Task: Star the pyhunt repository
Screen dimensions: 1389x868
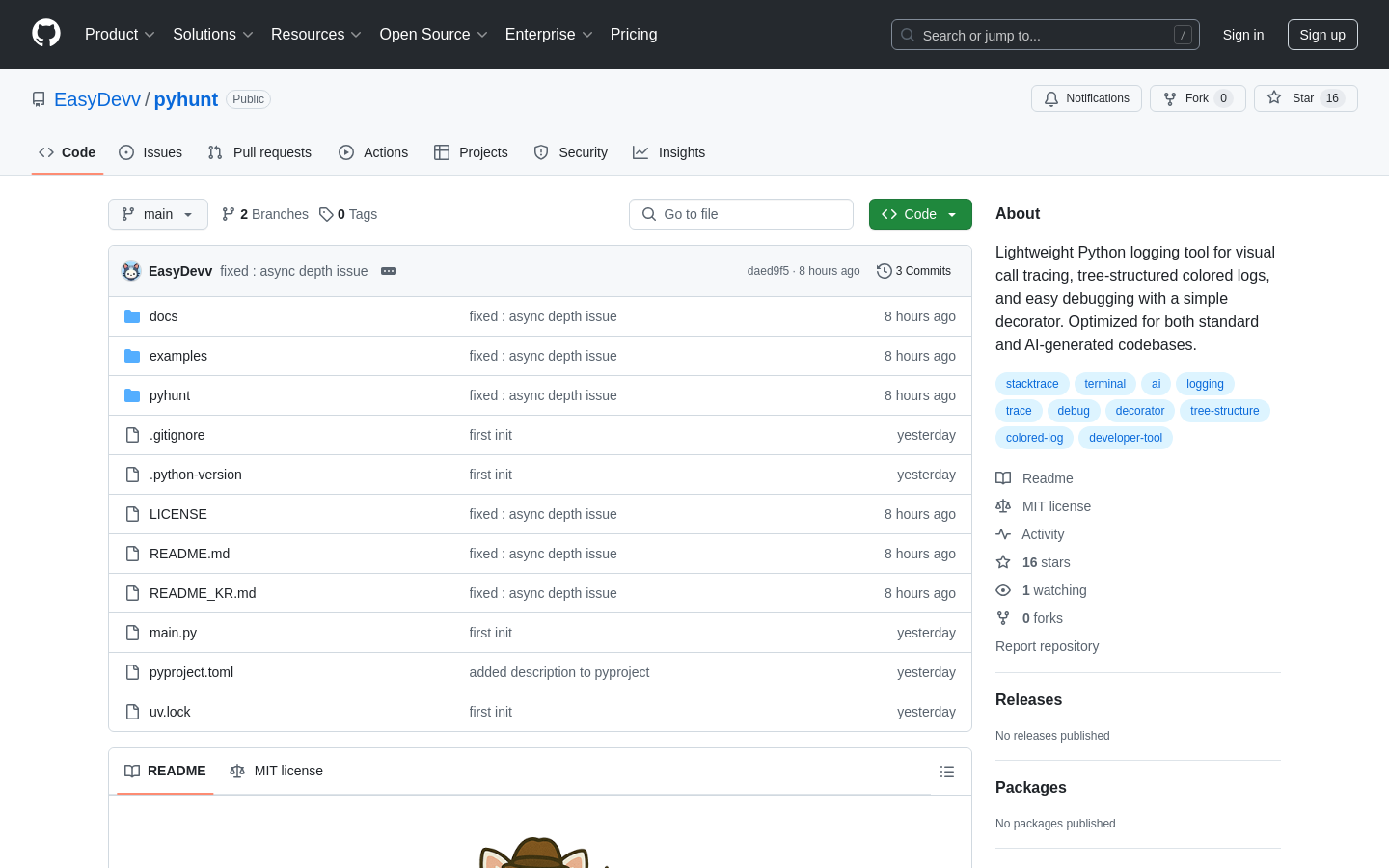Action: [x=1306, y=98]
